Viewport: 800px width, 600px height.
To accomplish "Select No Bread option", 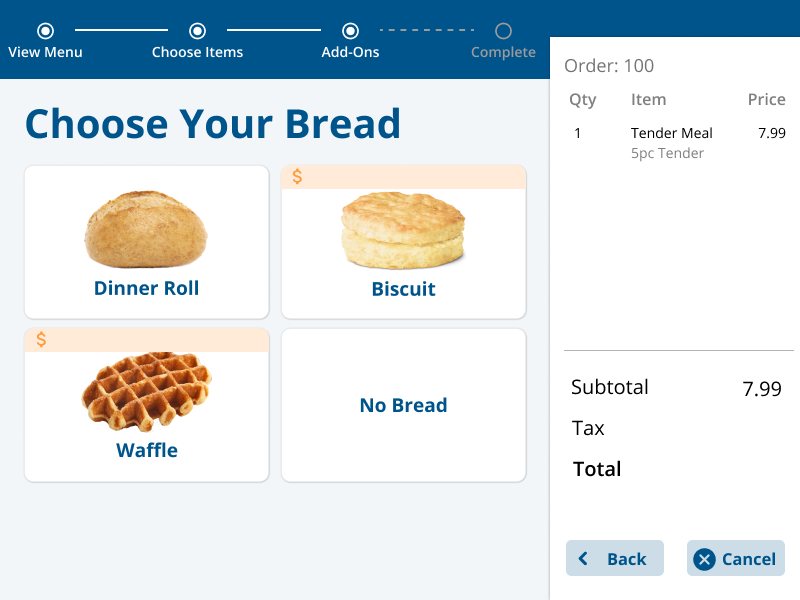I will click(404, 405).
